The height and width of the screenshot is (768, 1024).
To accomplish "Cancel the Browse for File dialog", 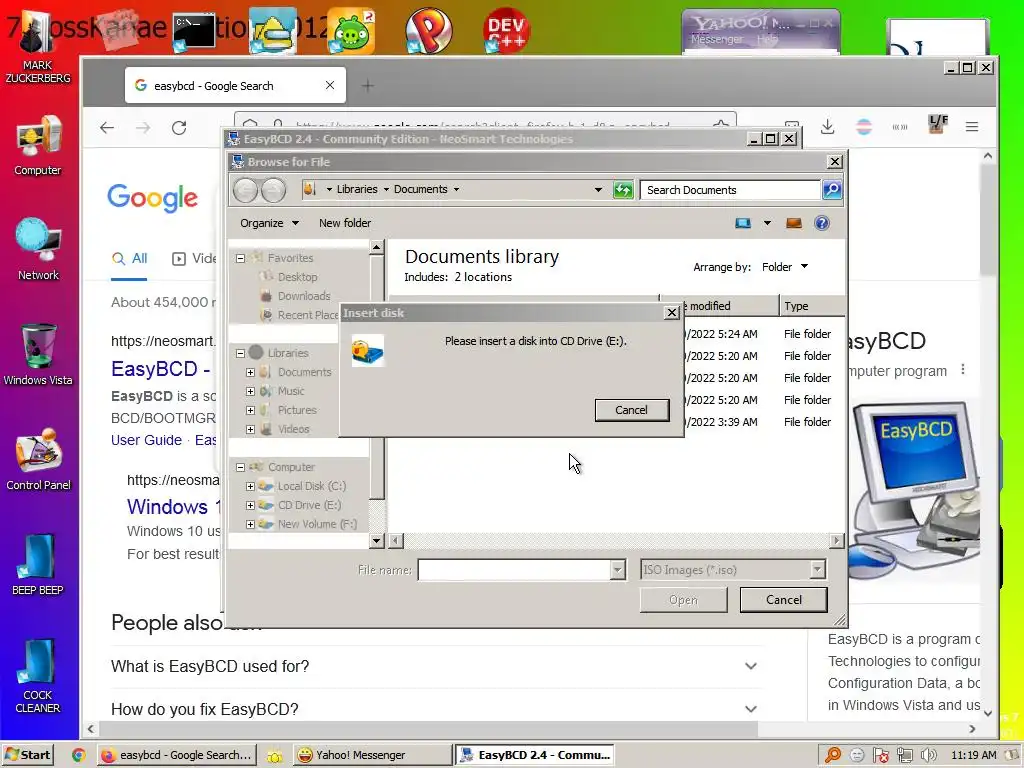I will pos(784,600).
